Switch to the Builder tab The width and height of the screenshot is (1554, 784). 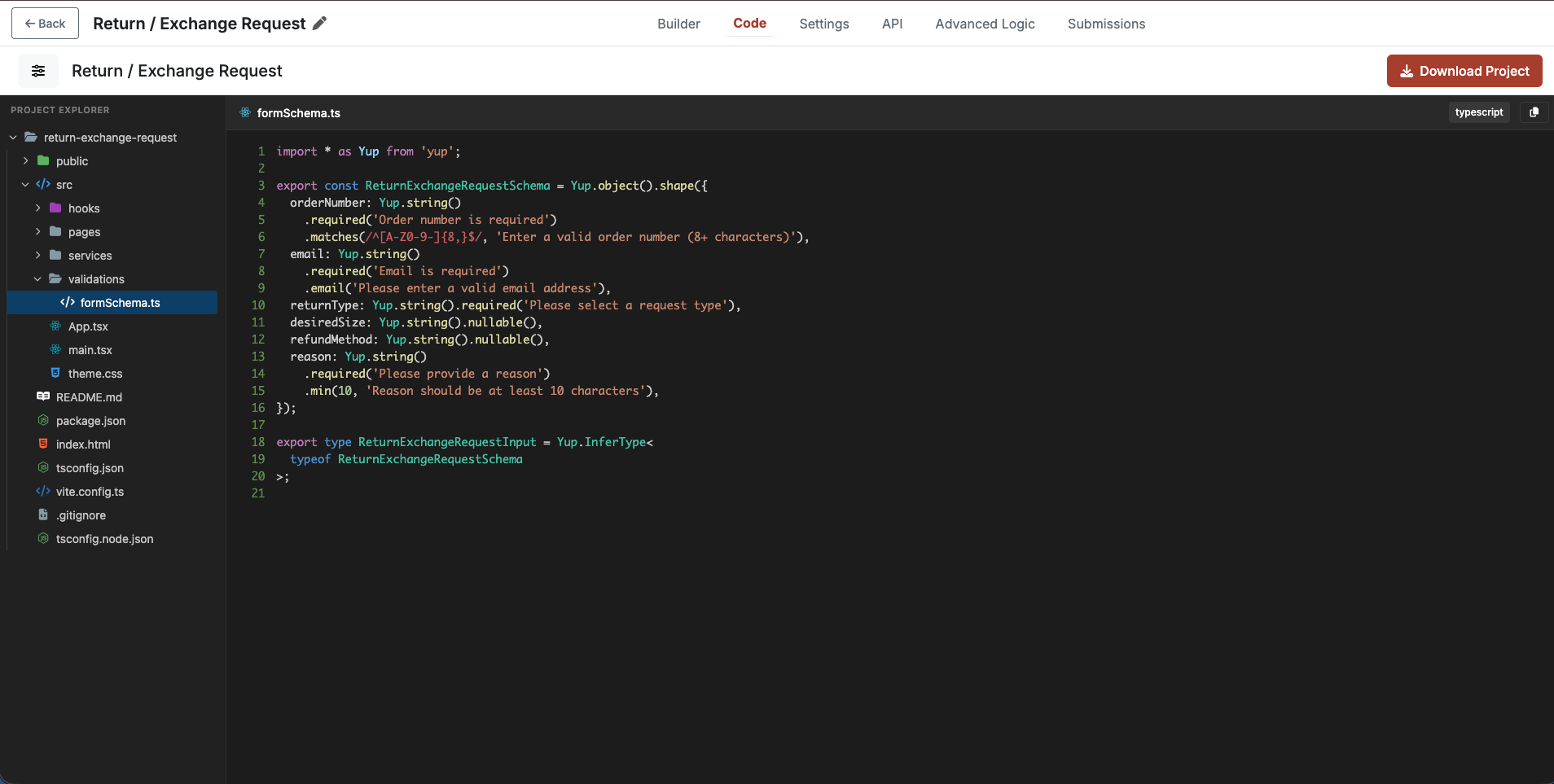678,24
